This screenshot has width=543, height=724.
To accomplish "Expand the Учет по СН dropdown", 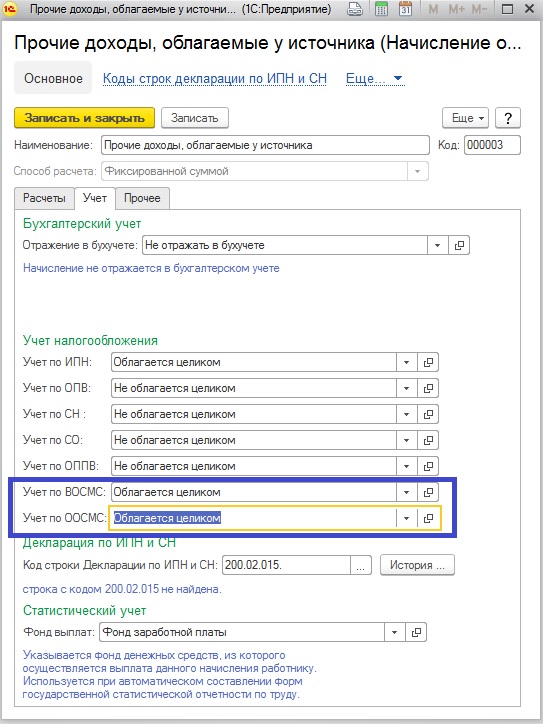I will (406, 414).
